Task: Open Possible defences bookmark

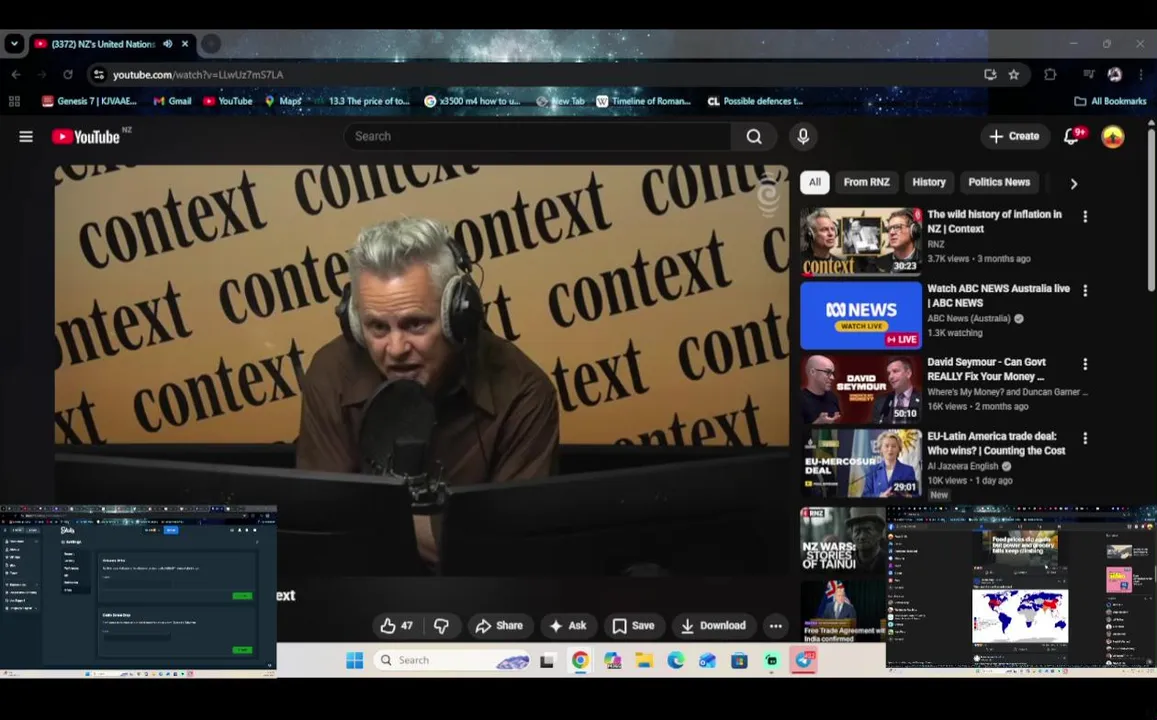Action: [755, 101]
